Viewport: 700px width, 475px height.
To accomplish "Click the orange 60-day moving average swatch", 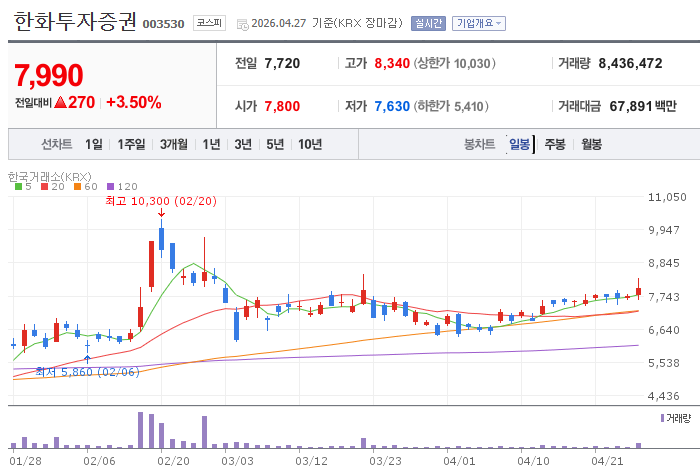I will point(77,187).
